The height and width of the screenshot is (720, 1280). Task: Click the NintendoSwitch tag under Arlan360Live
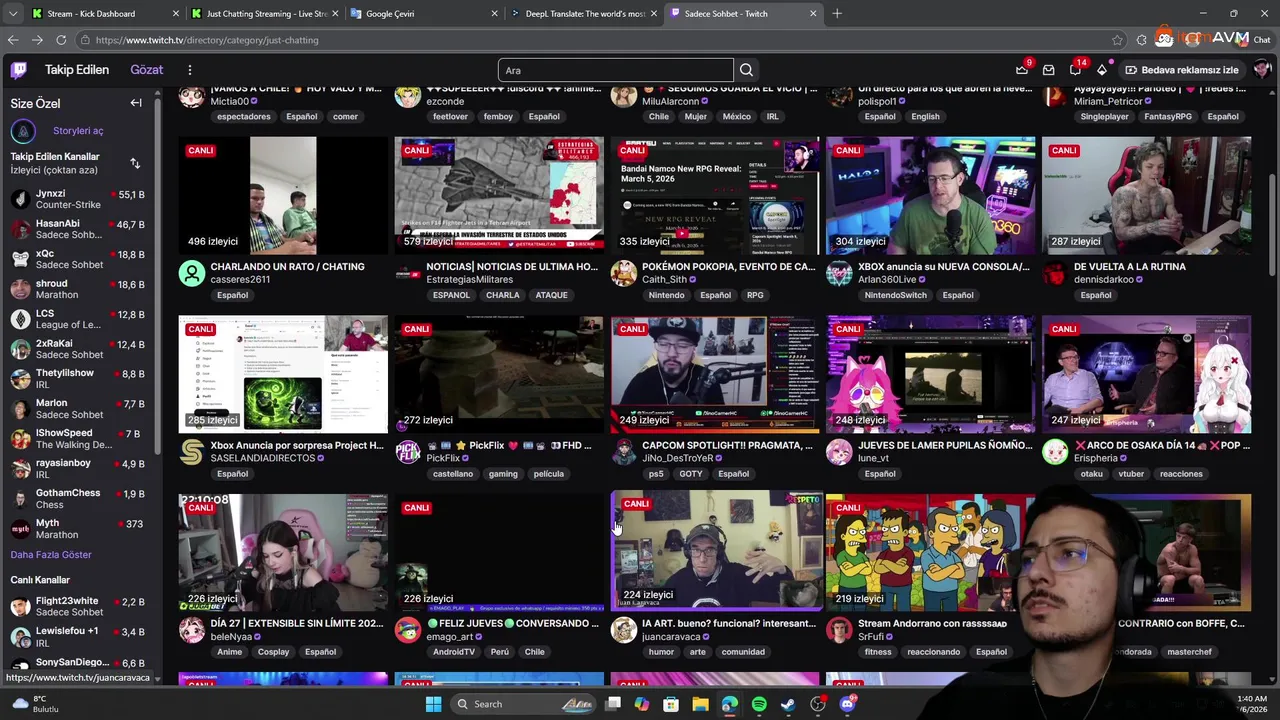pyautogui.click(x=896, y=295)
